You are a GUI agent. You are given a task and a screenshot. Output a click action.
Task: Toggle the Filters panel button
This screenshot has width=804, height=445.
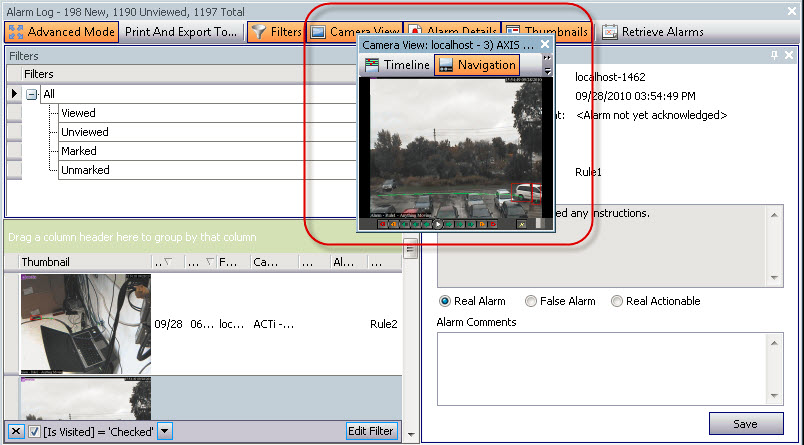[x=277, y=32]
